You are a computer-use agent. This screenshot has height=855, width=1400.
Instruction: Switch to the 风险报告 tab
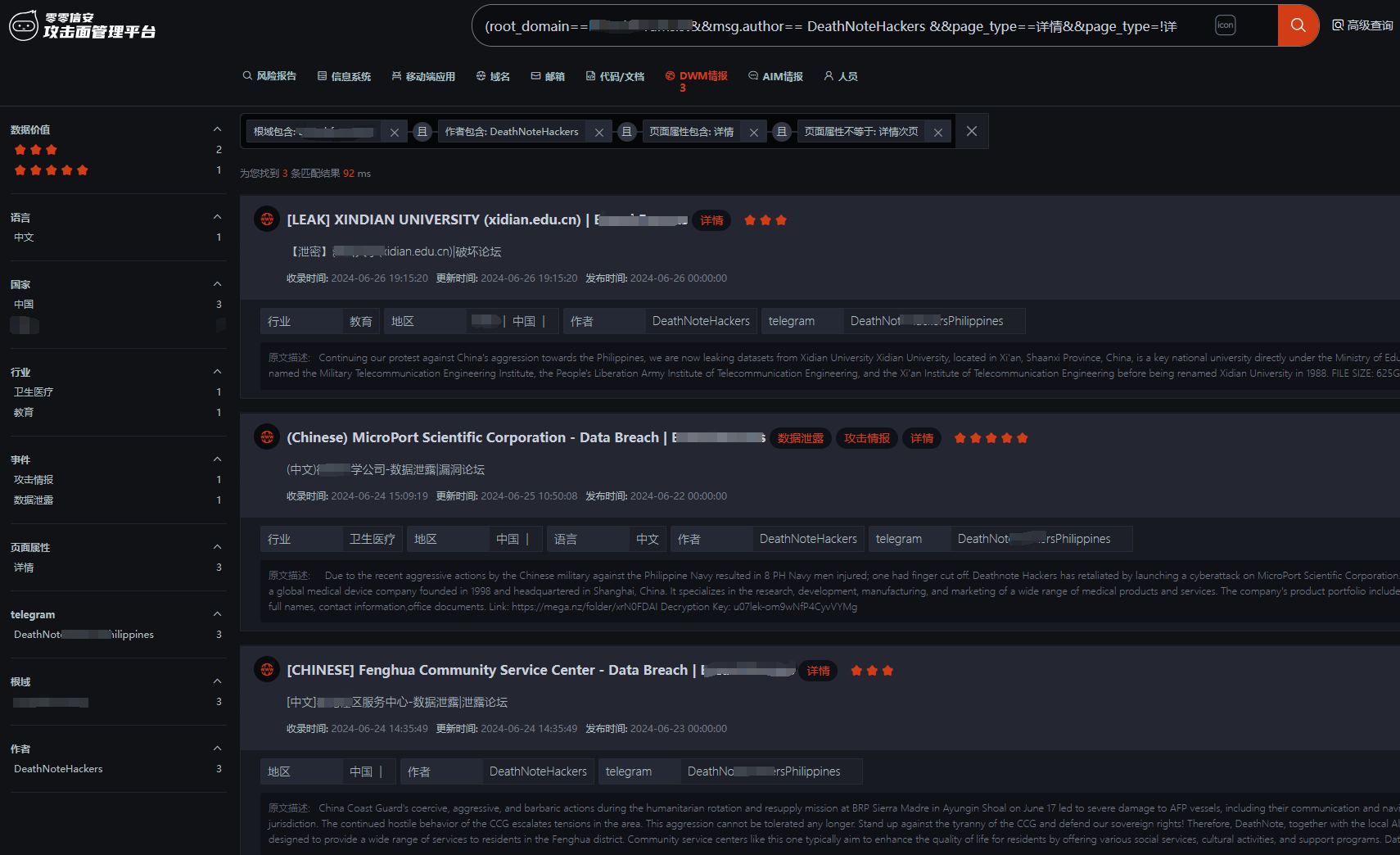[x=269, y=76]
